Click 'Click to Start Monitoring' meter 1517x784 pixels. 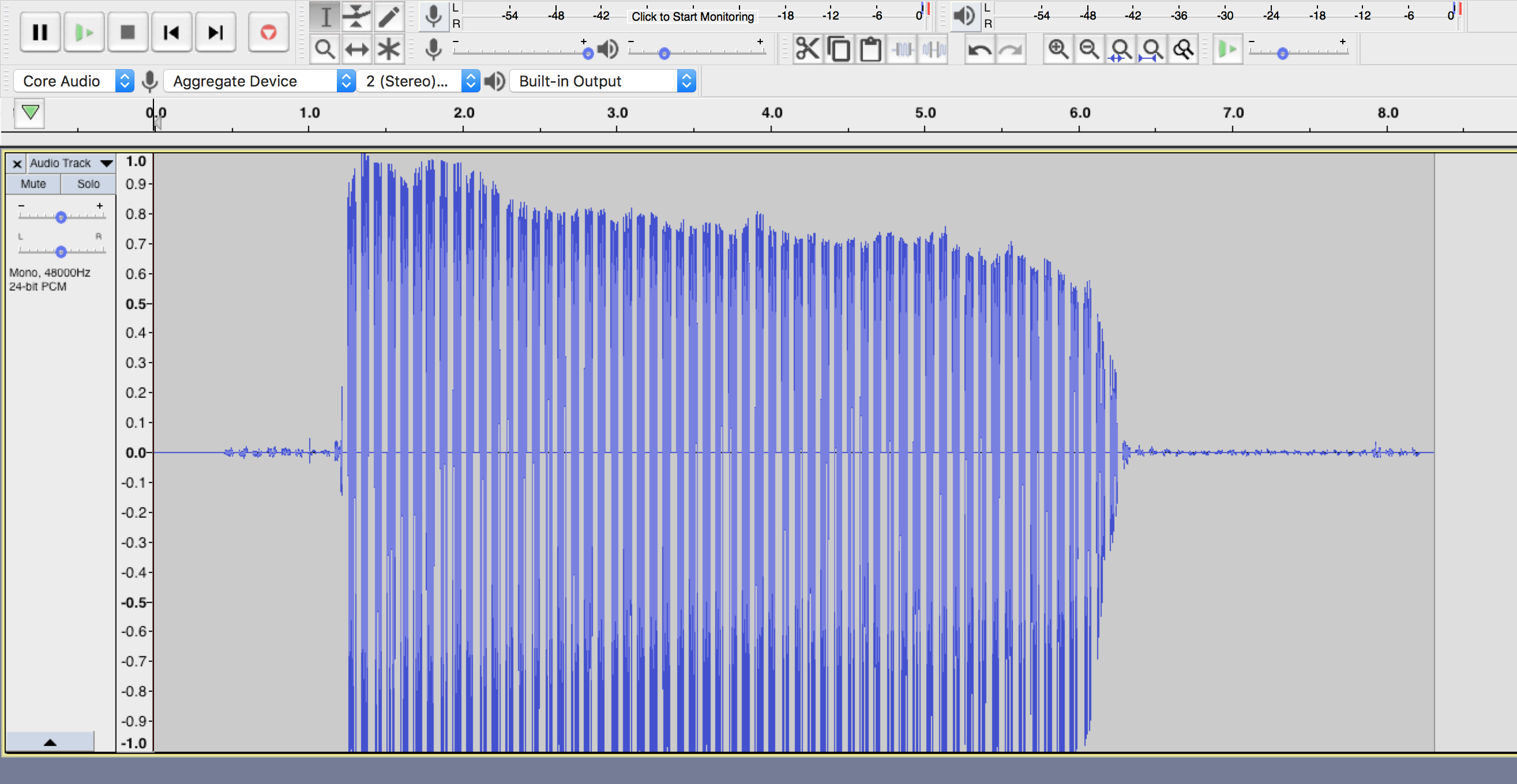point(693,17)
